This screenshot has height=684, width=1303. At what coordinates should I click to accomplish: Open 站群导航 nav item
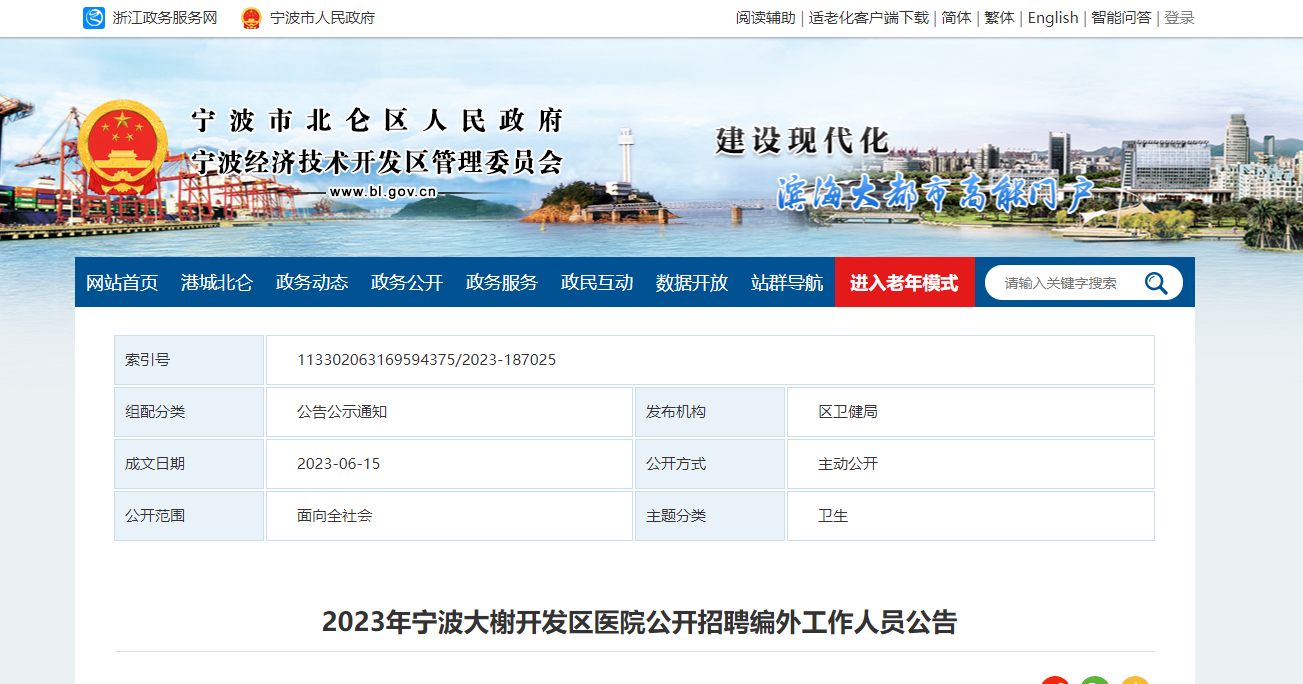tap(787, 283)
